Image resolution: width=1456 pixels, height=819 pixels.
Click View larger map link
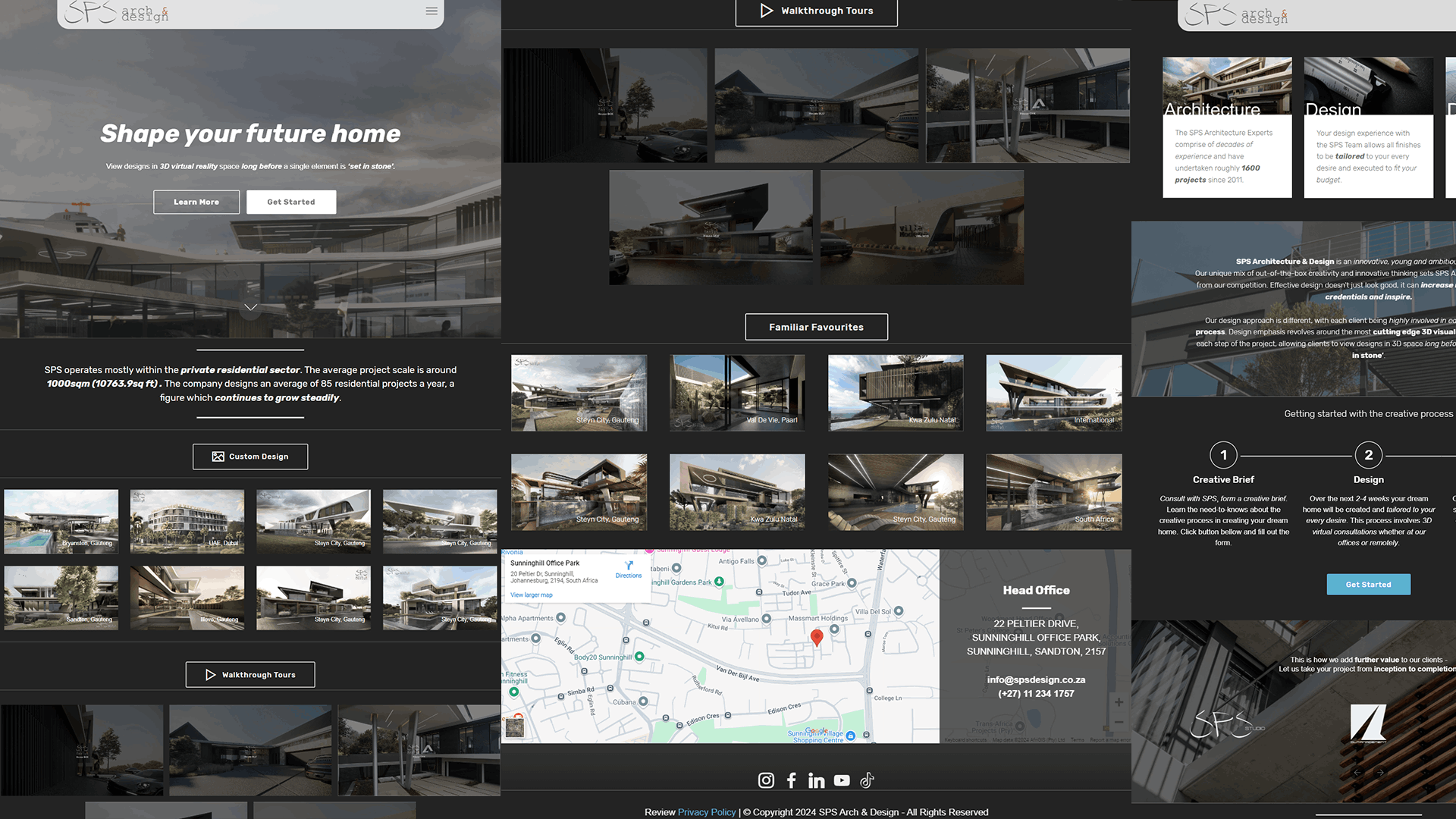tap(531, 595)
